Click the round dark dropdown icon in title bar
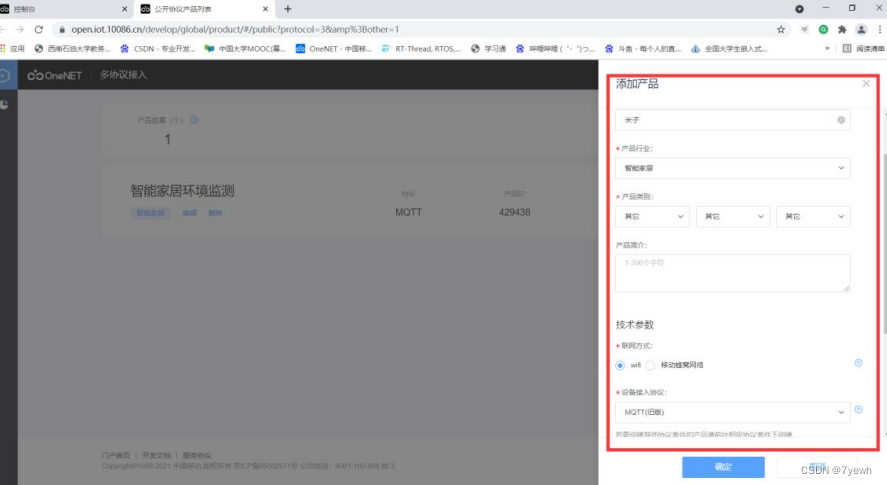This screenshot has height=485, width=887. click(x=799, y=8)
